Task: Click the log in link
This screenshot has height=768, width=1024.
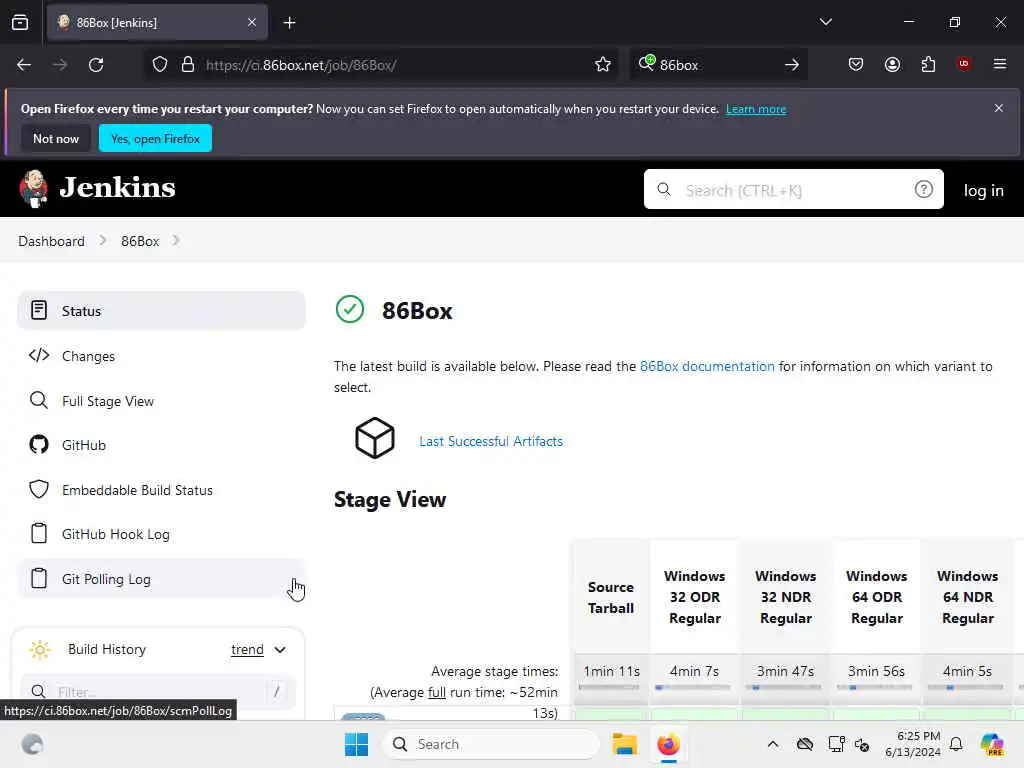Action: click(x=984, y=190)
